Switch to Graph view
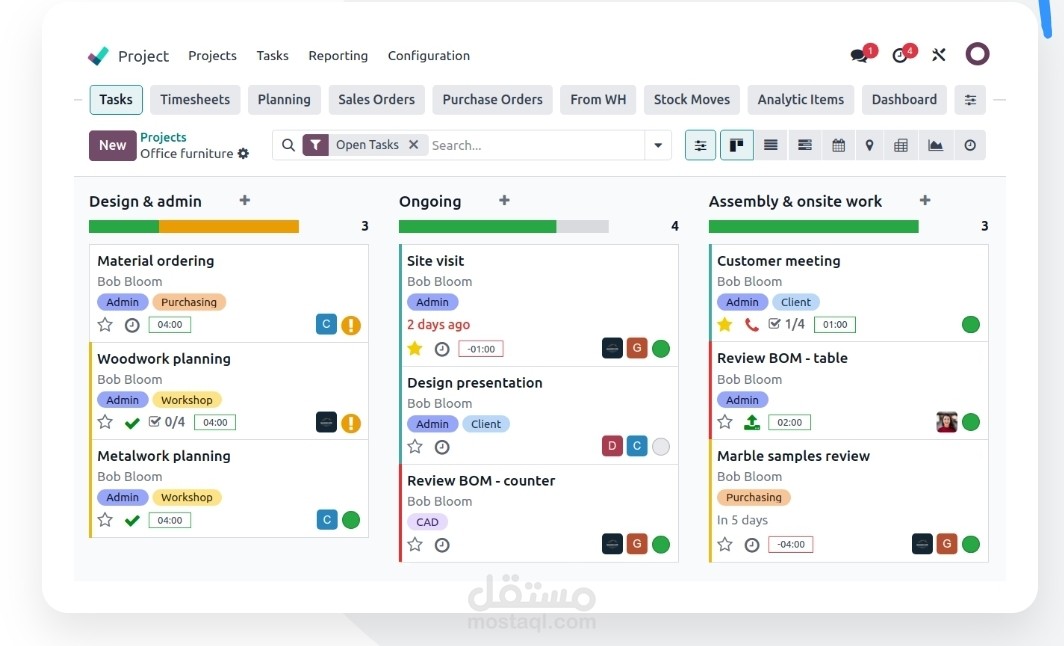The height and width of the screenshot is (646, 1064). click(936, 145)
